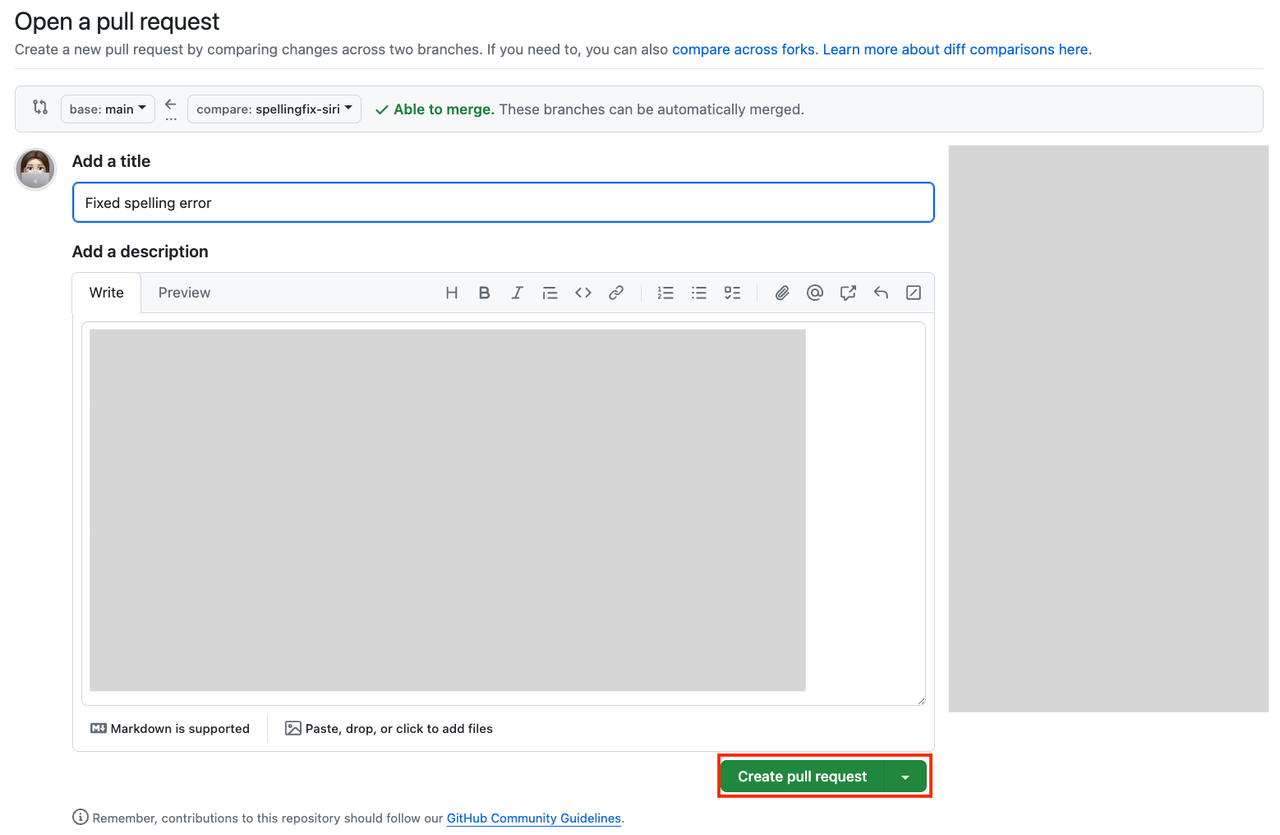Open compare: spellingfix-siri branch dropdown
The image size is (1280, 835).
[274, 109]
